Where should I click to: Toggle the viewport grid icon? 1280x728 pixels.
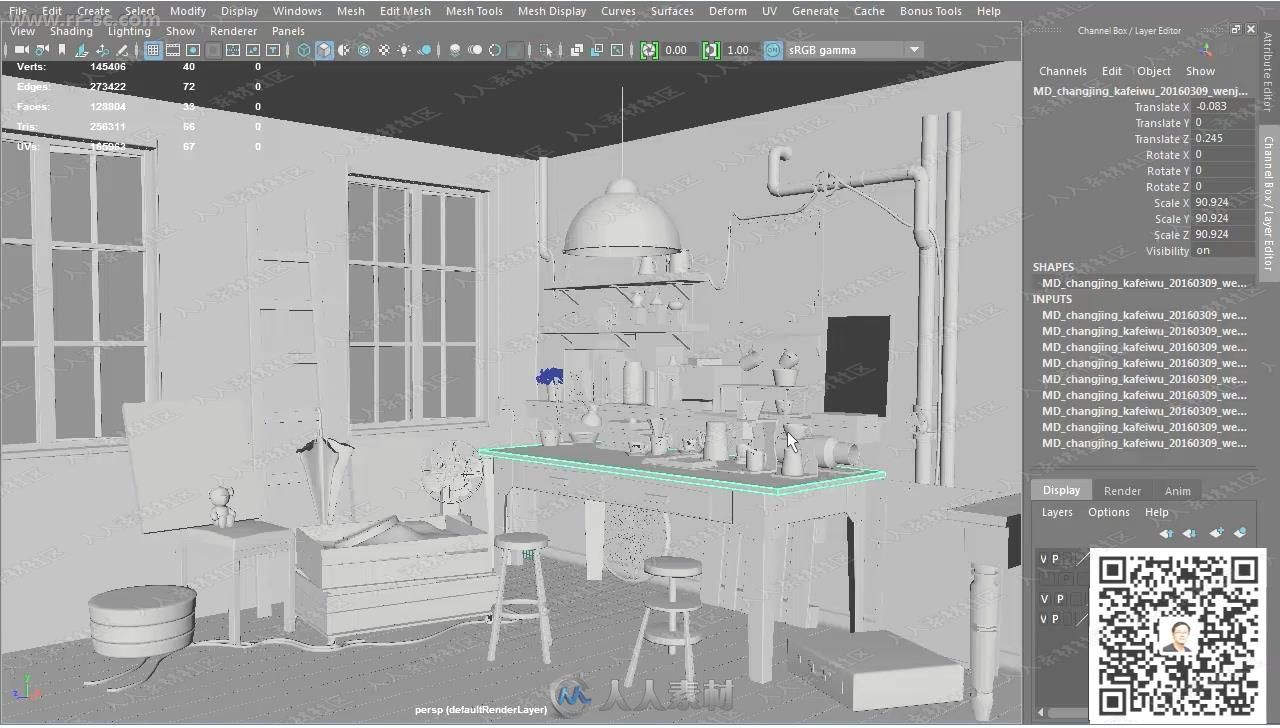153,49
